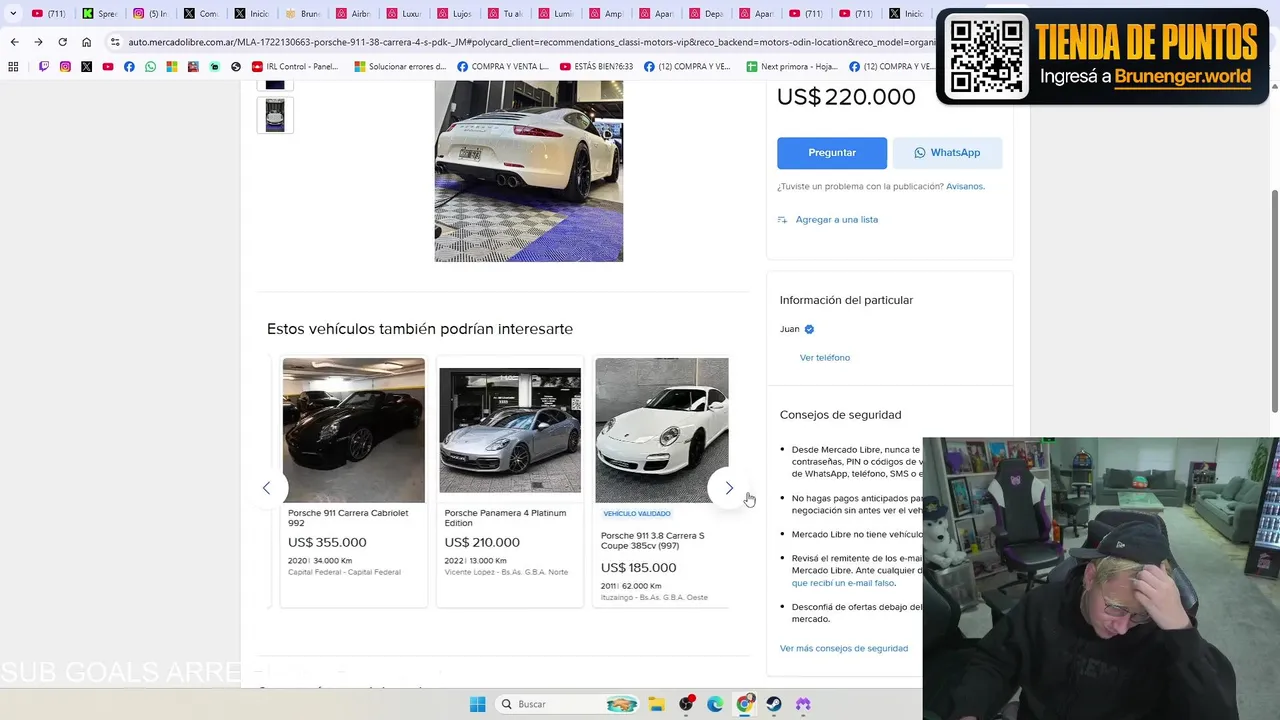
Task: Open File Explorer from the taskbar
Action: [x=656, y=704]
